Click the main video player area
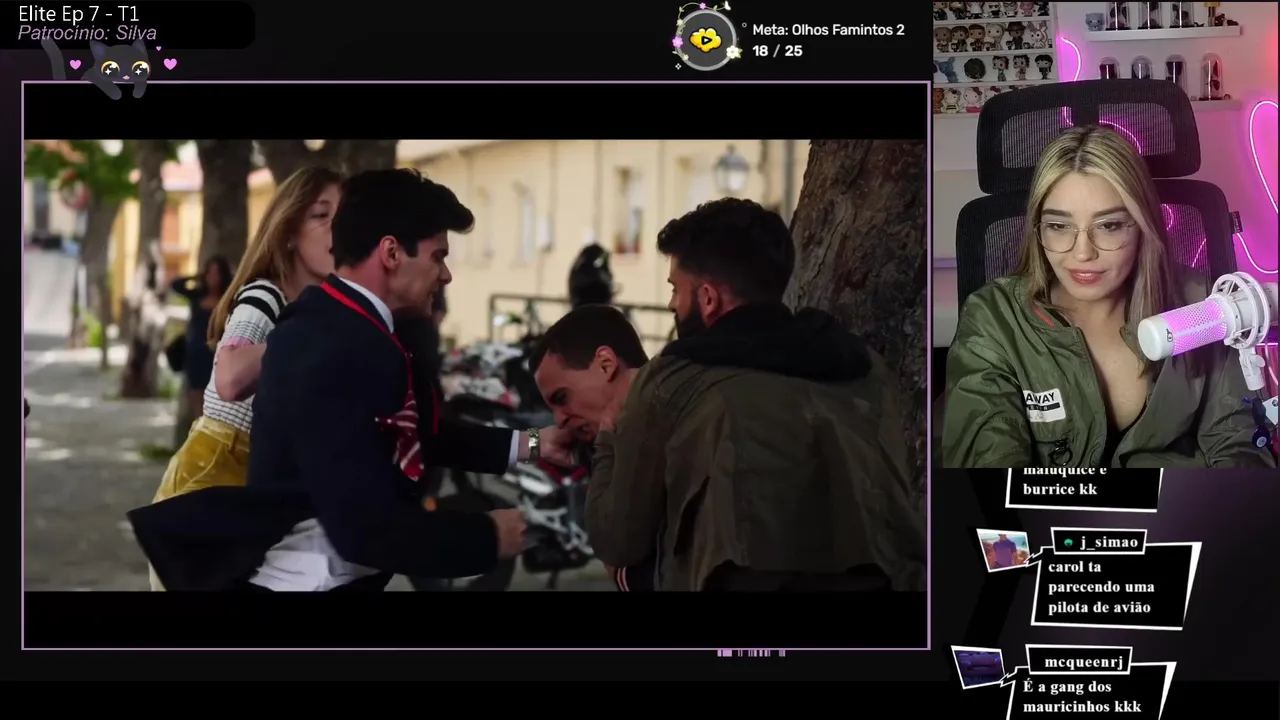 pos(476,365)
